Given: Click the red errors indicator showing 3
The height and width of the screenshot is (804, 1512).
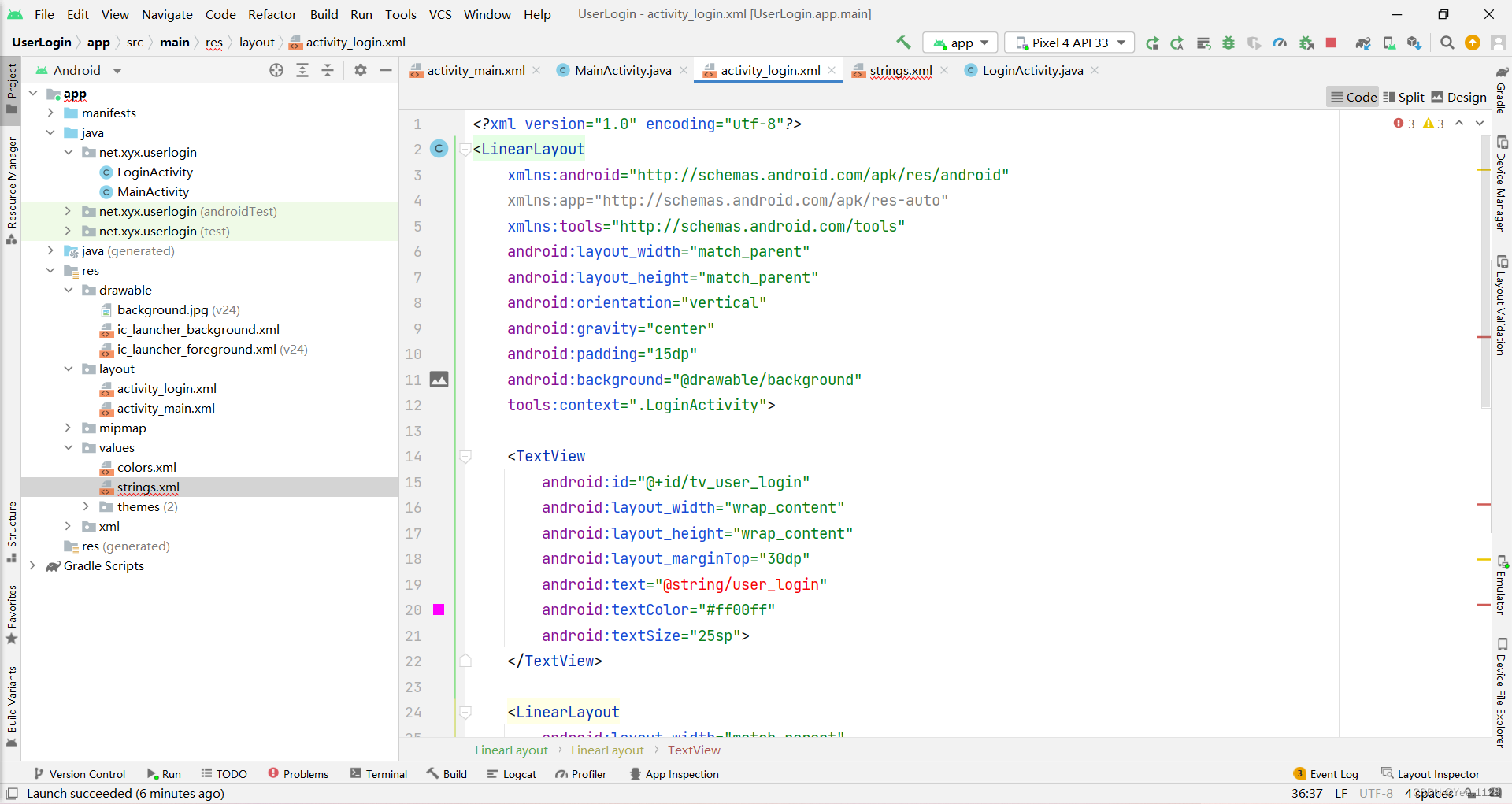Looking at the screenshot, I should [1404, 123].
